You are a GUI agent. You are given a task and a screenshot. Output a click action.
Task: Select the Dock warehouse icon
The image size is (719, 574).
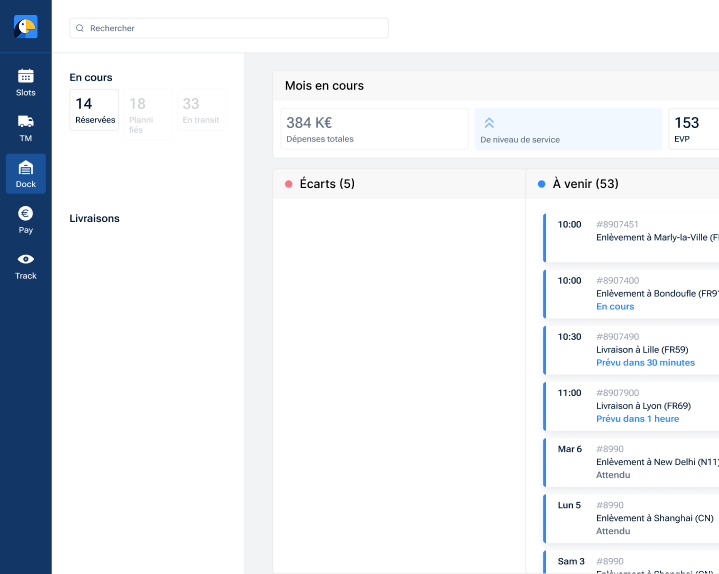point(26,168)
